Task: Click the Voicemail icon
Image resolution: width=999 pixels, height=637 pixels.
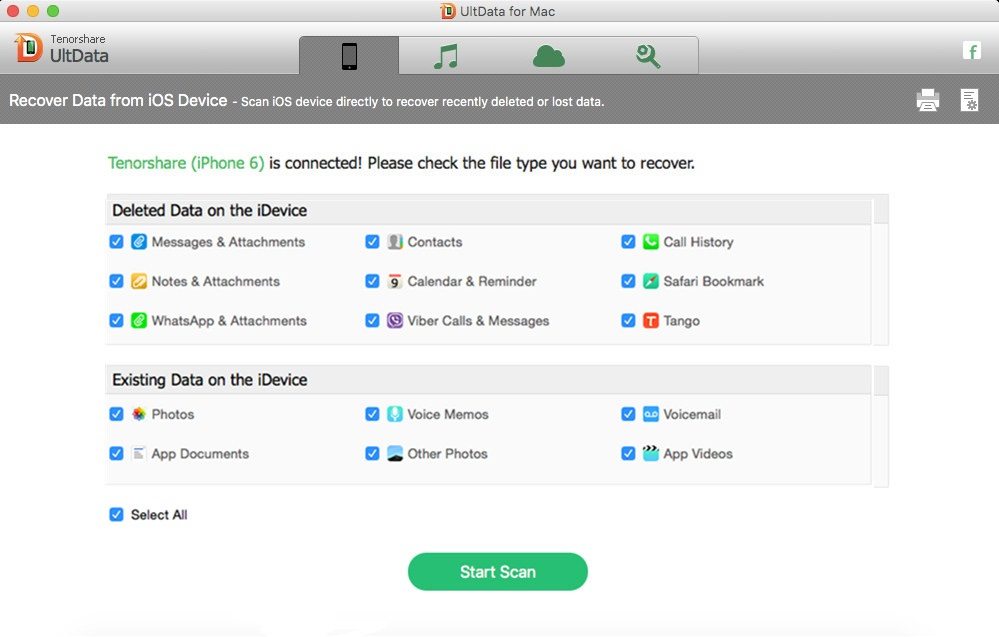Action: tap(650, 414)
